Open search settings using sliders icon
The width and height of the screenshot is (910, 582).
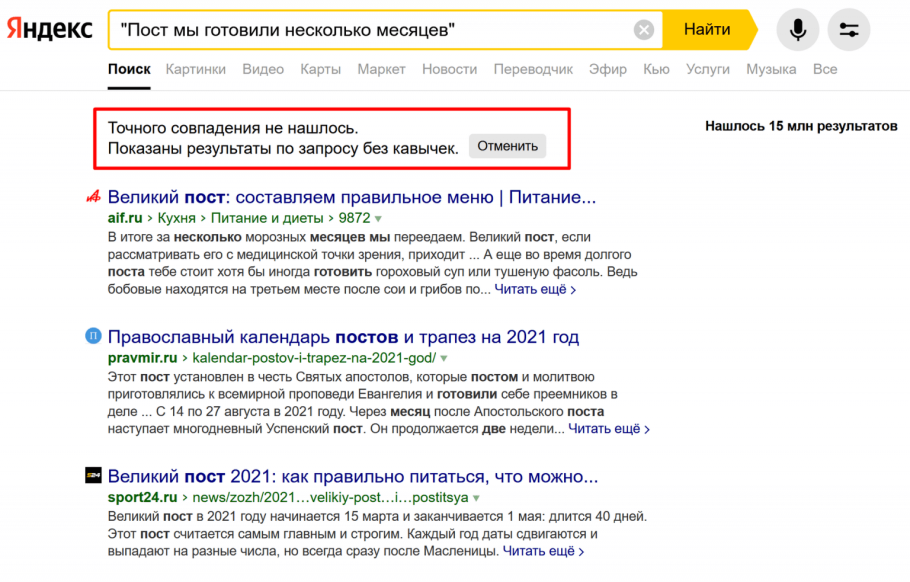pos(849,29)
